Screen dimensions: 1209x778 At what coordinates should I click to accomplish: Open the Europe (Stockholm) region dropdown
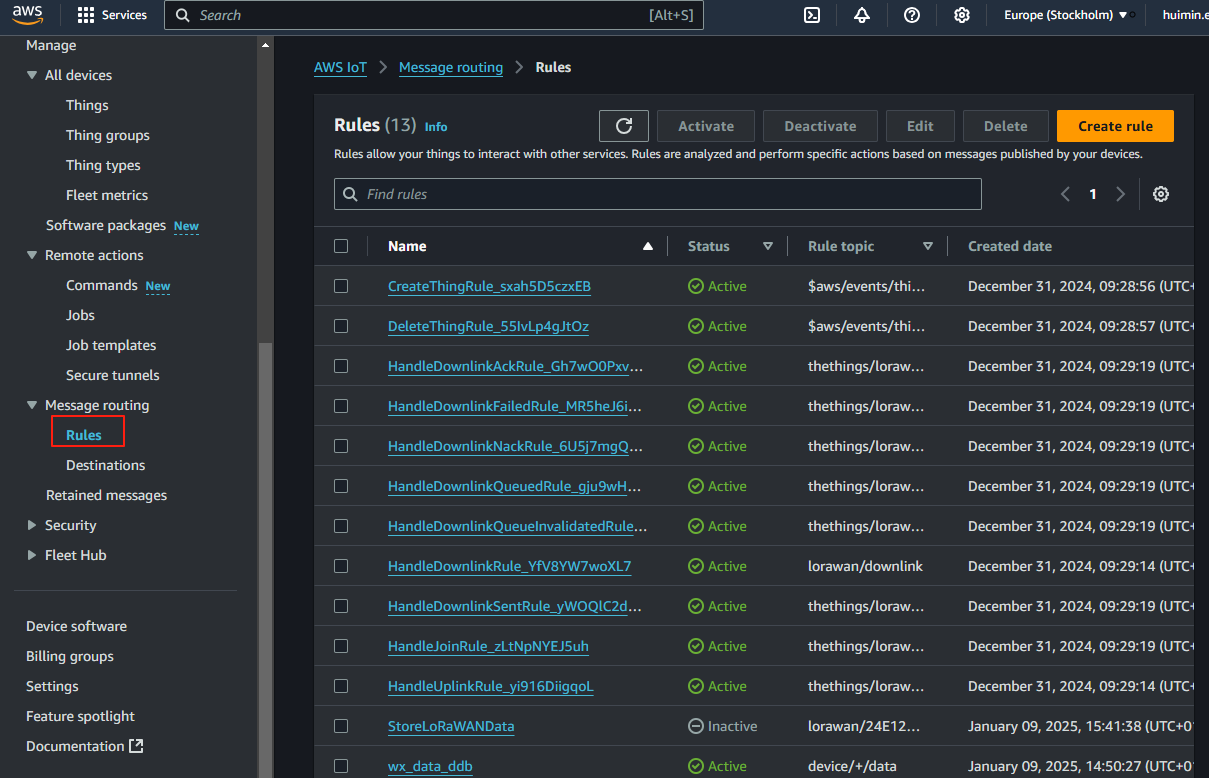pyautogui.click(x=1066, y=15)
